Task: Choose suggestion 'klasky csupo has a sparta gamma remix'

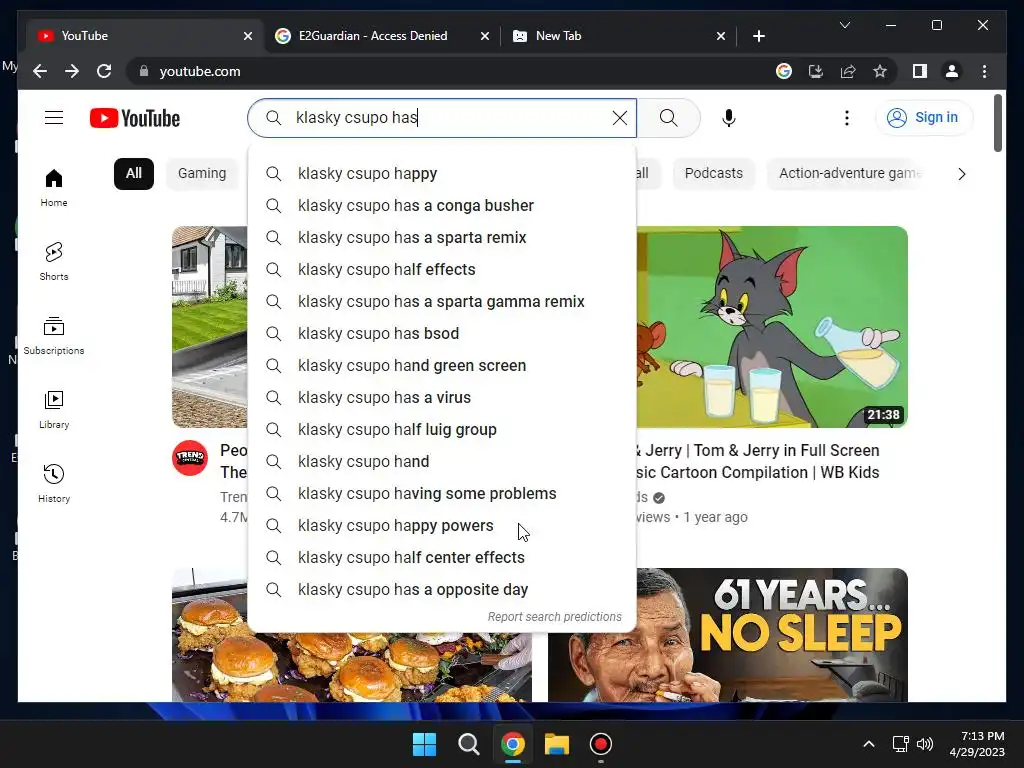Action: coord(441,302)
